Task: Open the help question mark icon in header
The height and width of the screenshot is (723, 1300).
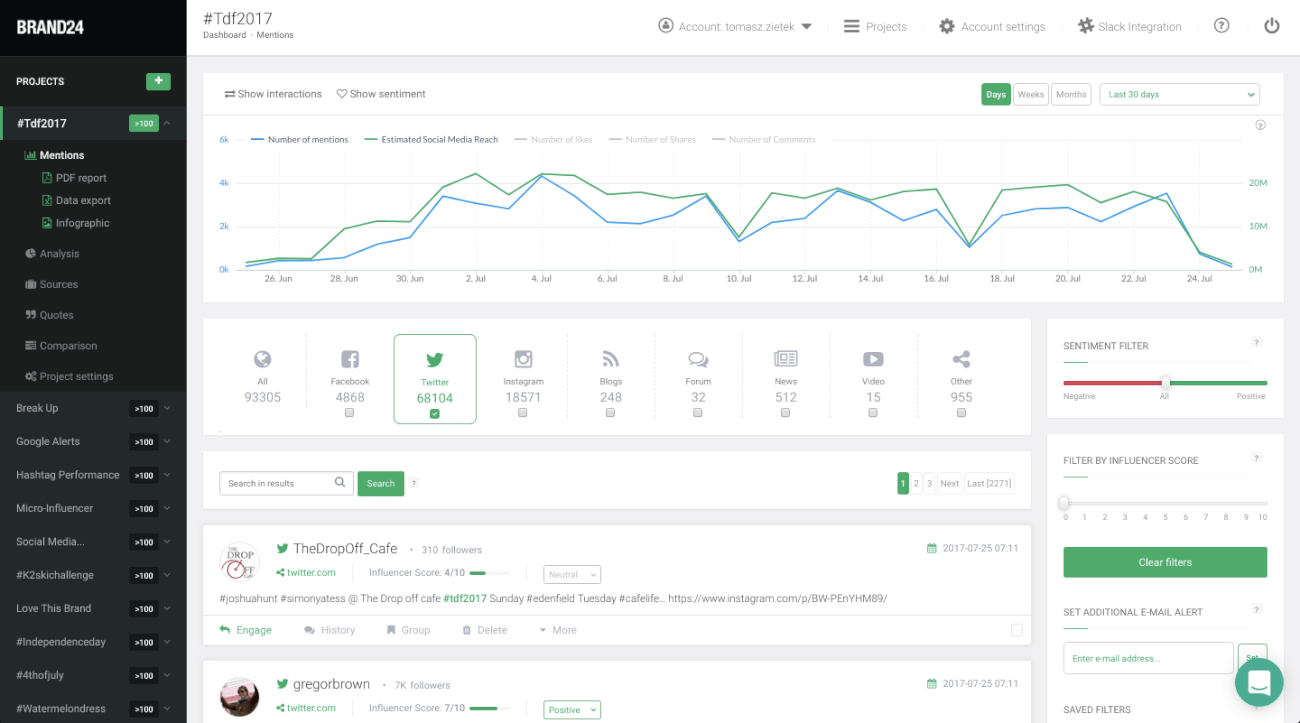Action: coord(1221,26)
